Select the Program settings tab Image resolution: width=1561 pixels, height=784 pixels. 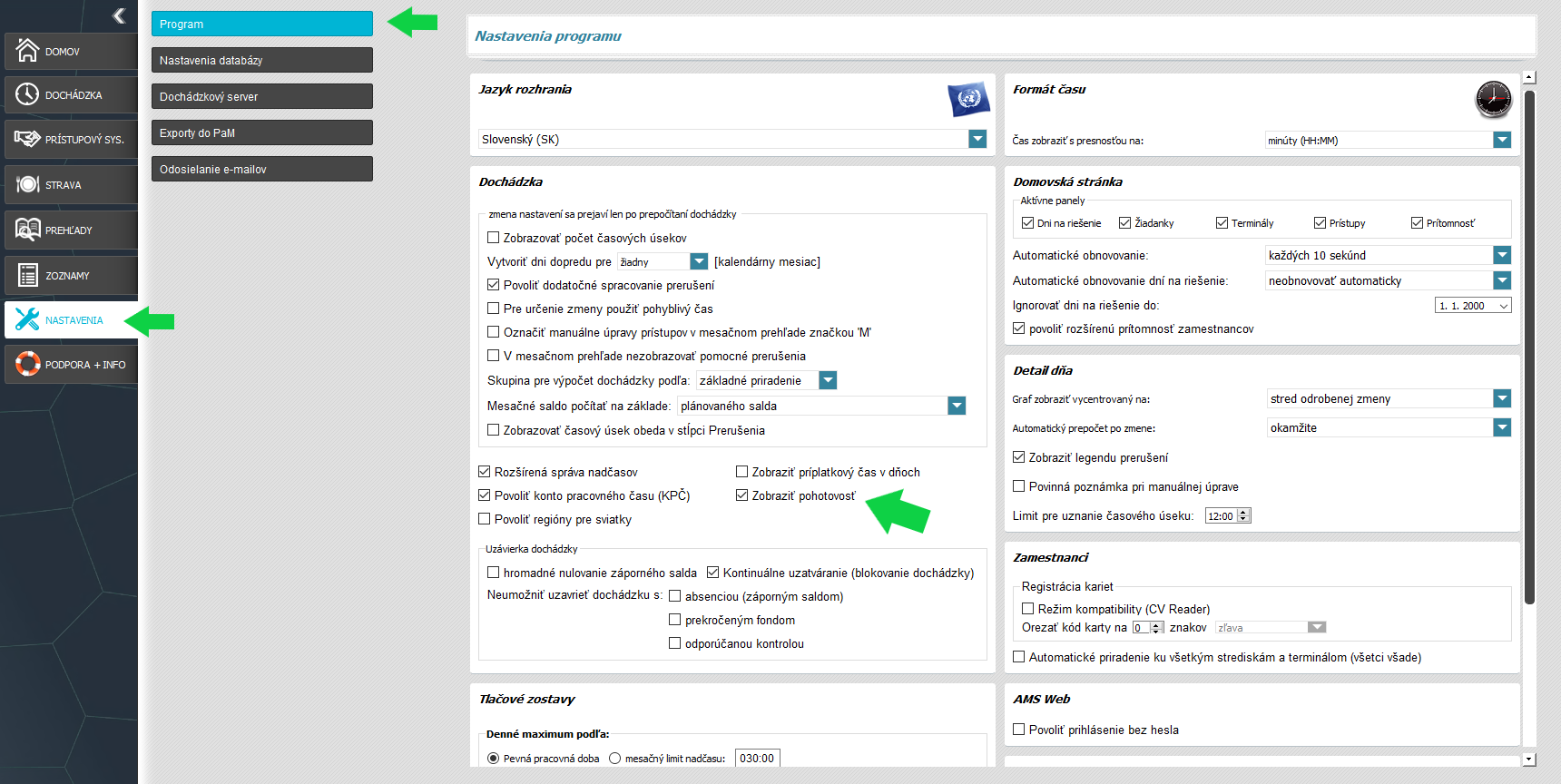coord(262,24)
